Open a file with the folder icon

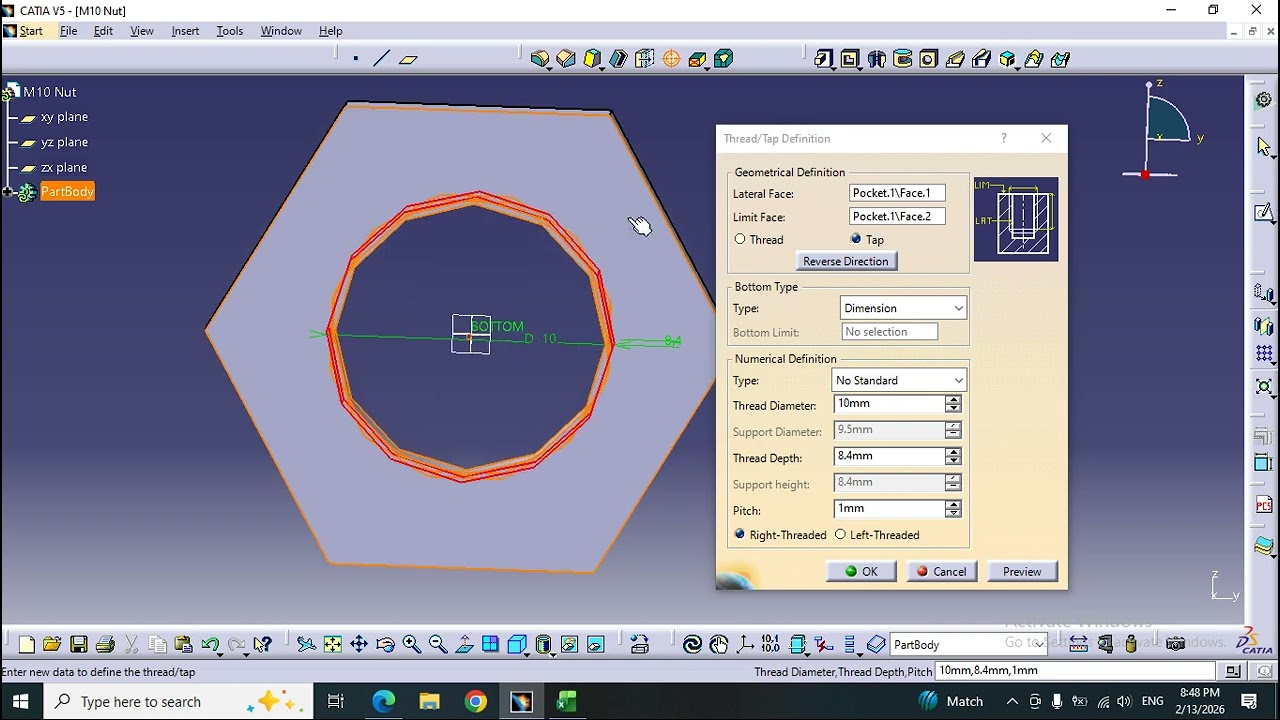[52, 645]
